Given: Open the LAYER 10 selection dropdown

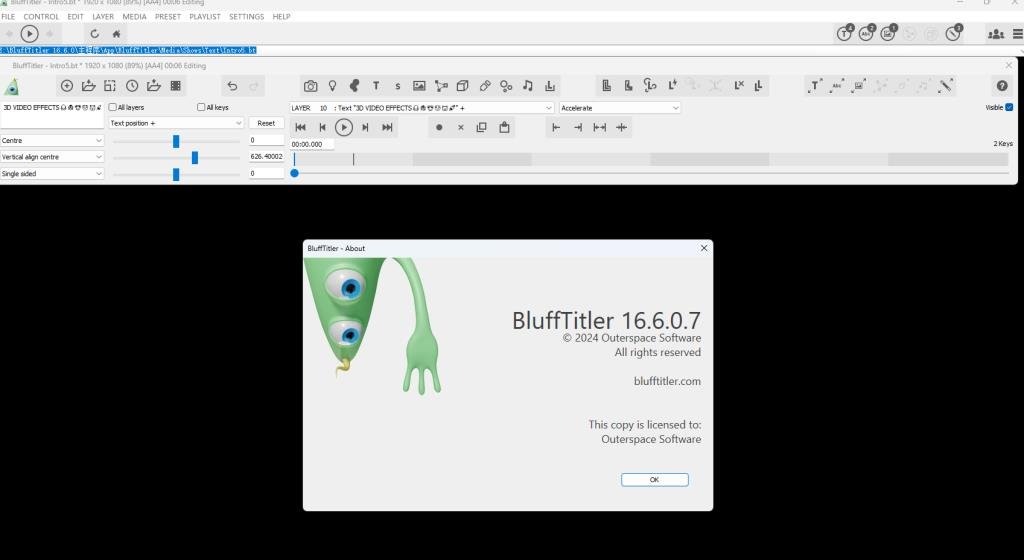Looking at the screenshot, I should (422, 108).
